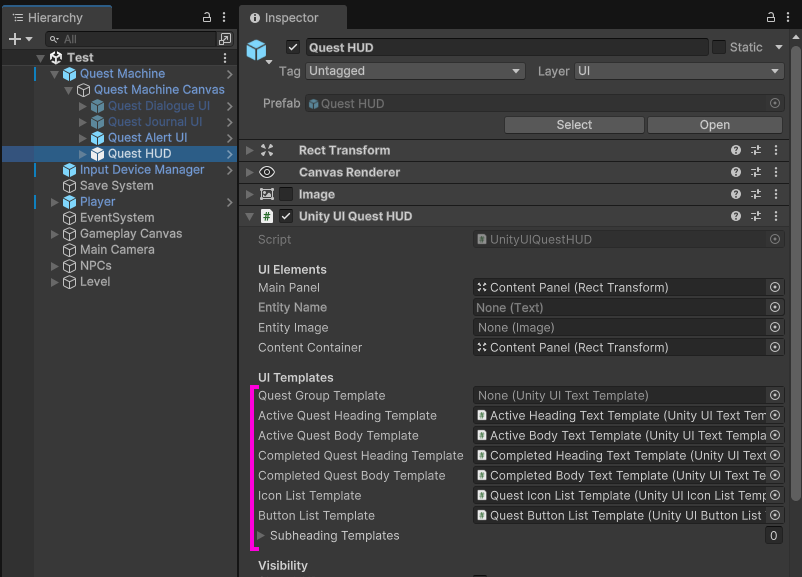Switch to the Hierarchy tab
The image size is (802, 577).
tap(56, 18)
